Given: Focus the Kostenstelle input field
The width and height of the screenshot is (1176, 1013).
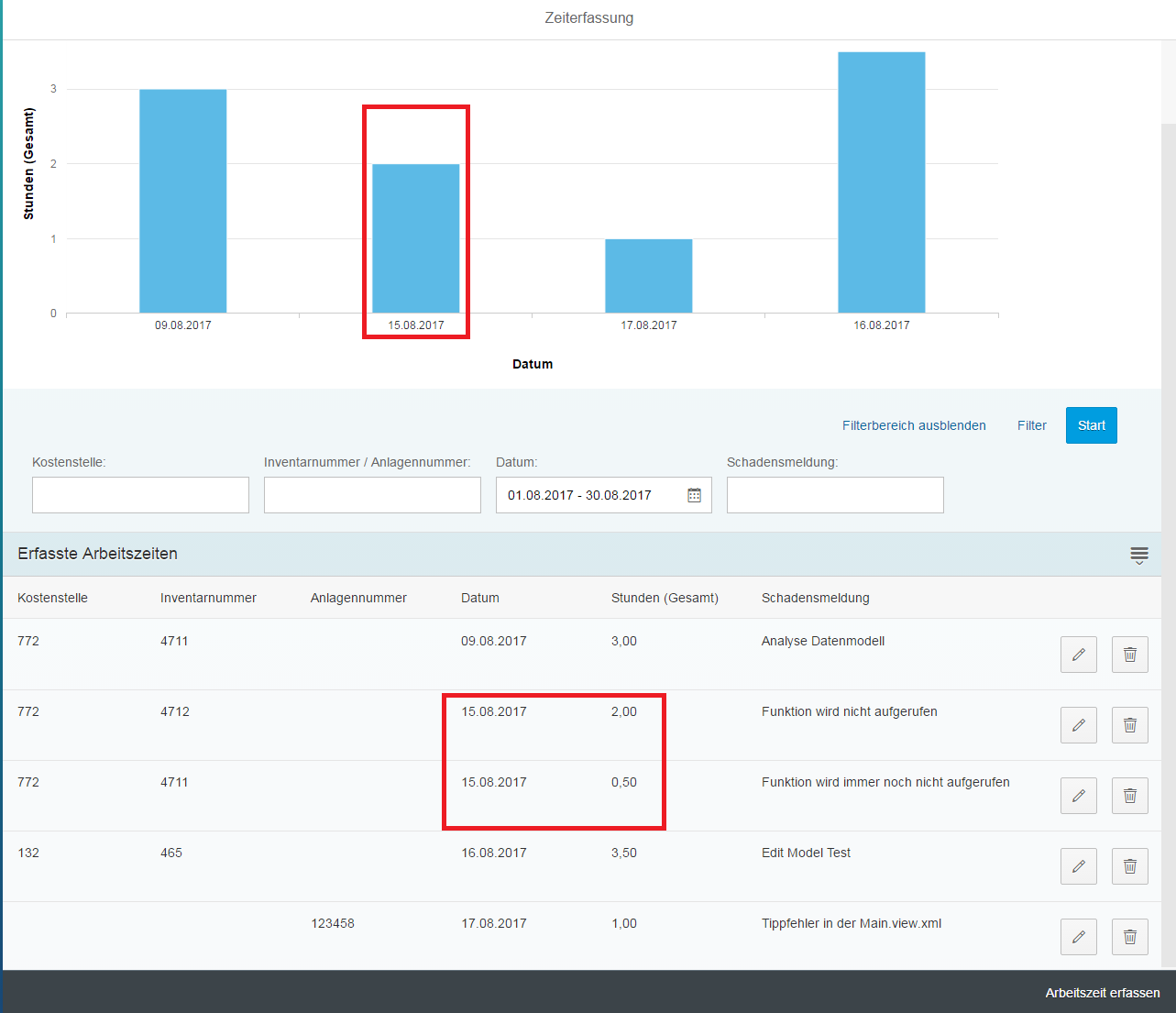Looking at the screenshot, I should 140,495.
